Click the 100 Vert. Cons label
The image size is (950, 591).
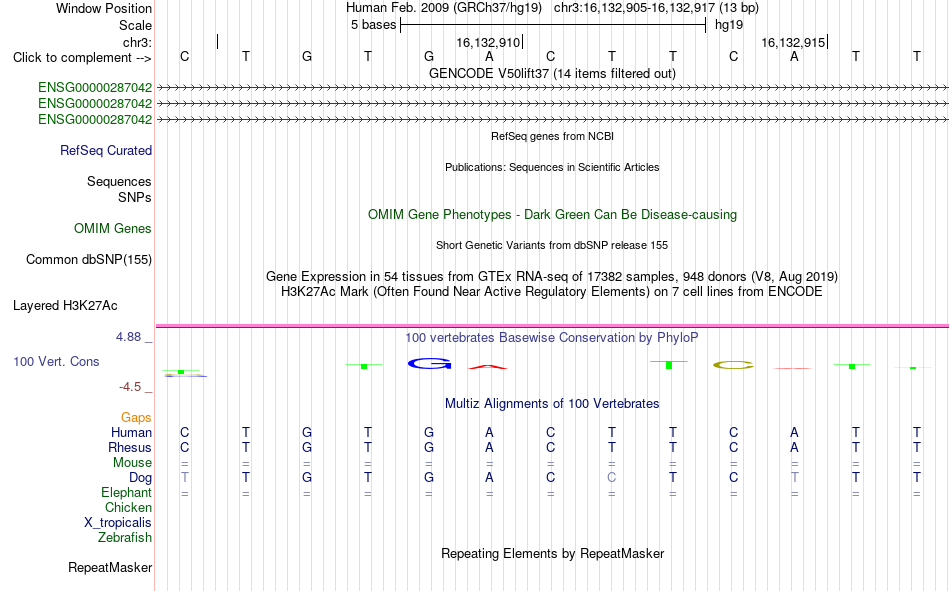(x=56, y=361)
